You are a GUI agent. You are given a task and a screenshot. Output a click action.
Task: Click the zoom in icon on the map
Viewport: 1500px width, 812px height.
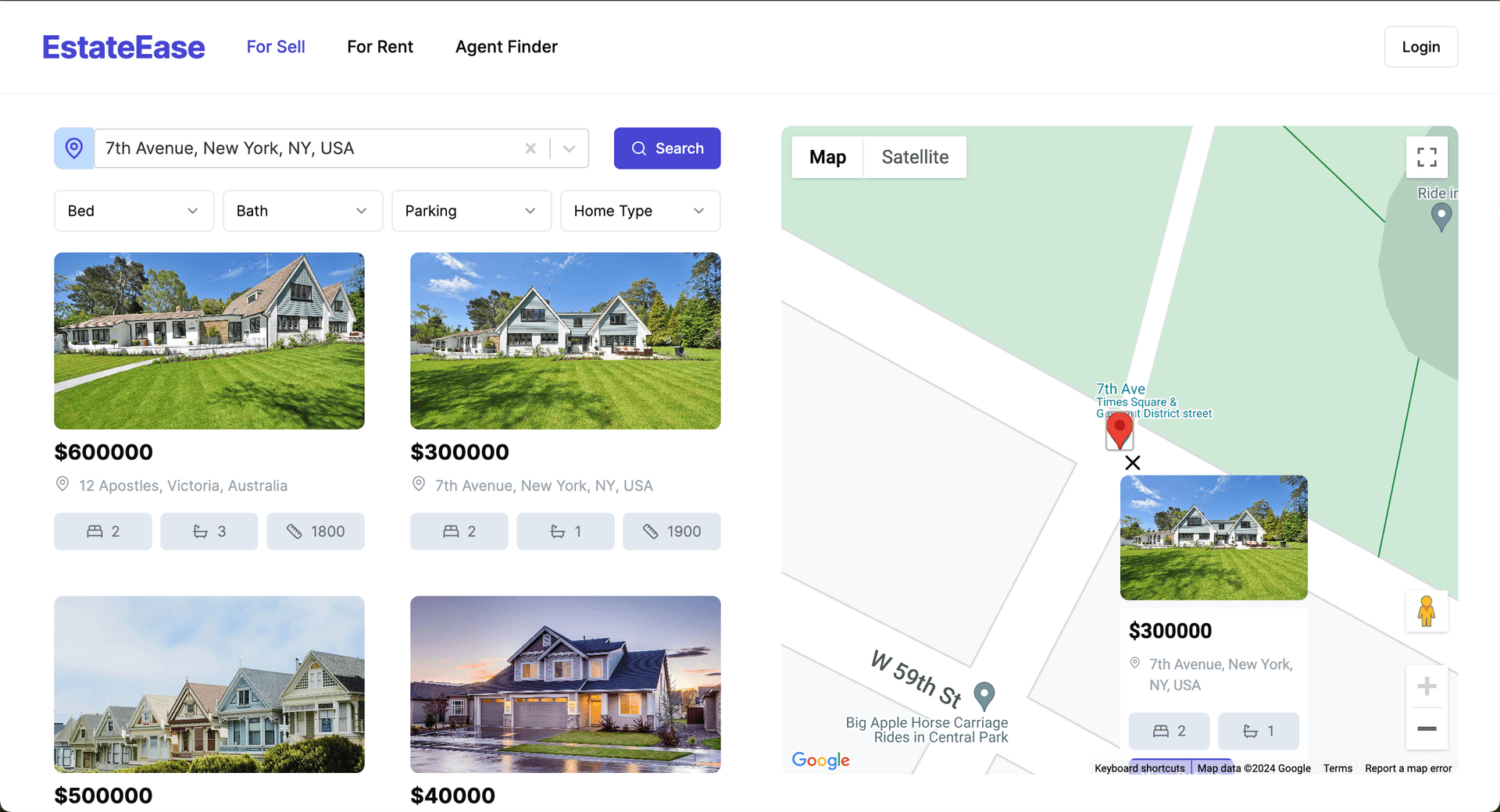(1427, 686)
